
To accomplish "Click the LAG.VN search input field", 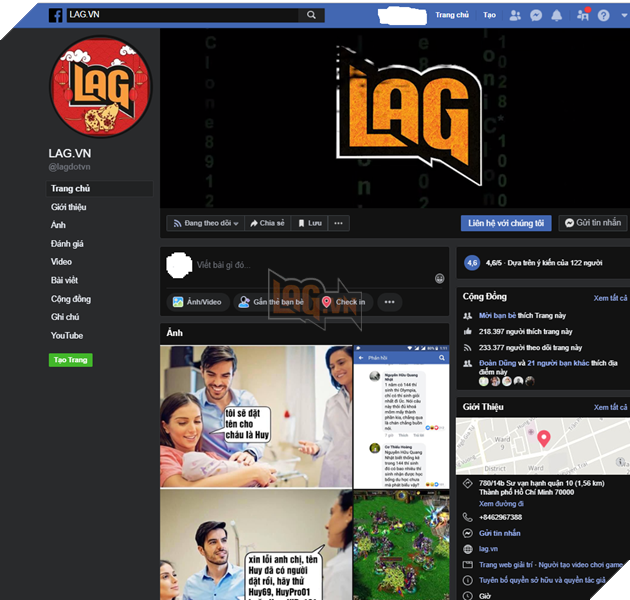I will [x=183, y=15].
